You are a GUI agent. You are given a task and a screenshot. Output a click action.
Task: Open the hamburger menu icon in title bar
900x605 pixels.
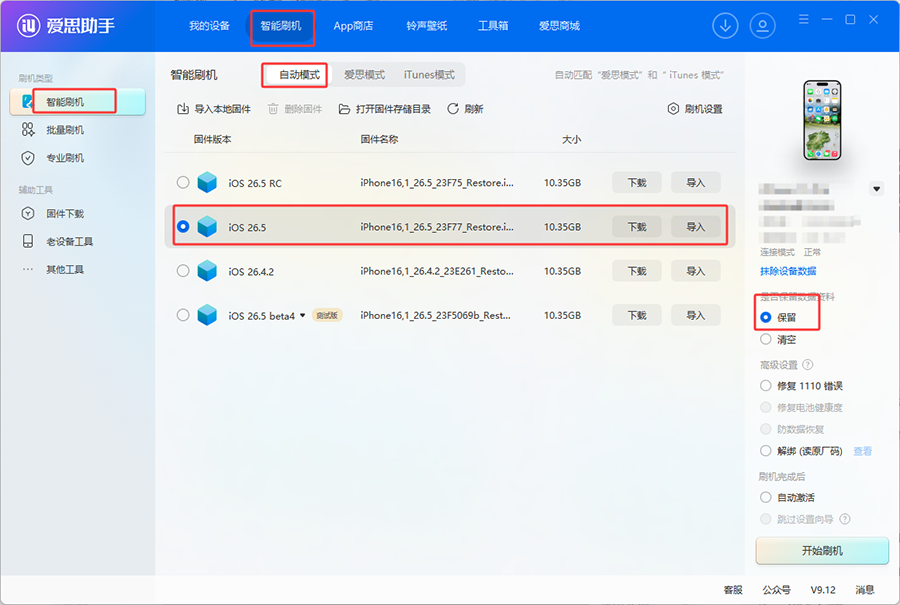[804, 20]
